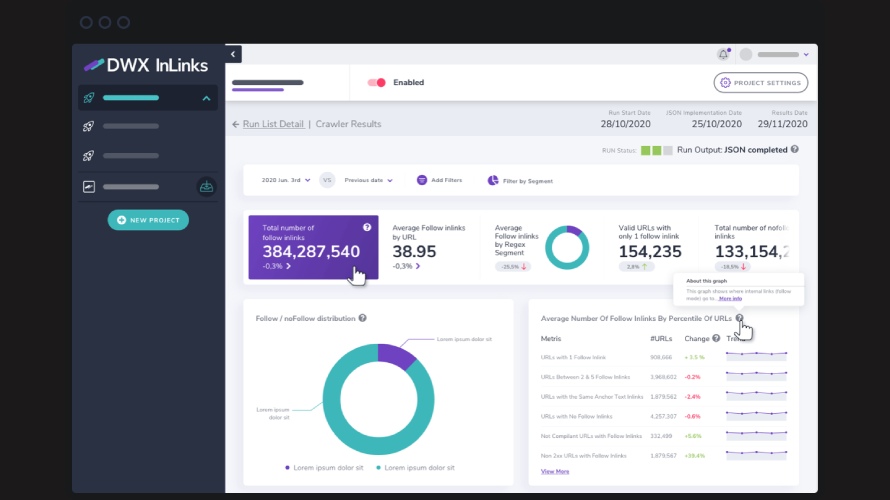Toggle the Enabled switch
Screen dimensions: 890x500
tap(376, 82)
